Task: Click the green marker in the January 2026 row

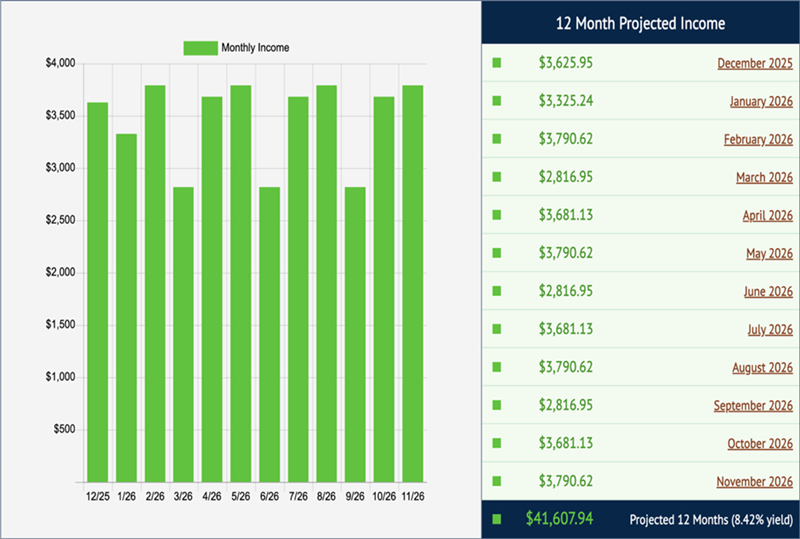Action: 497,102
